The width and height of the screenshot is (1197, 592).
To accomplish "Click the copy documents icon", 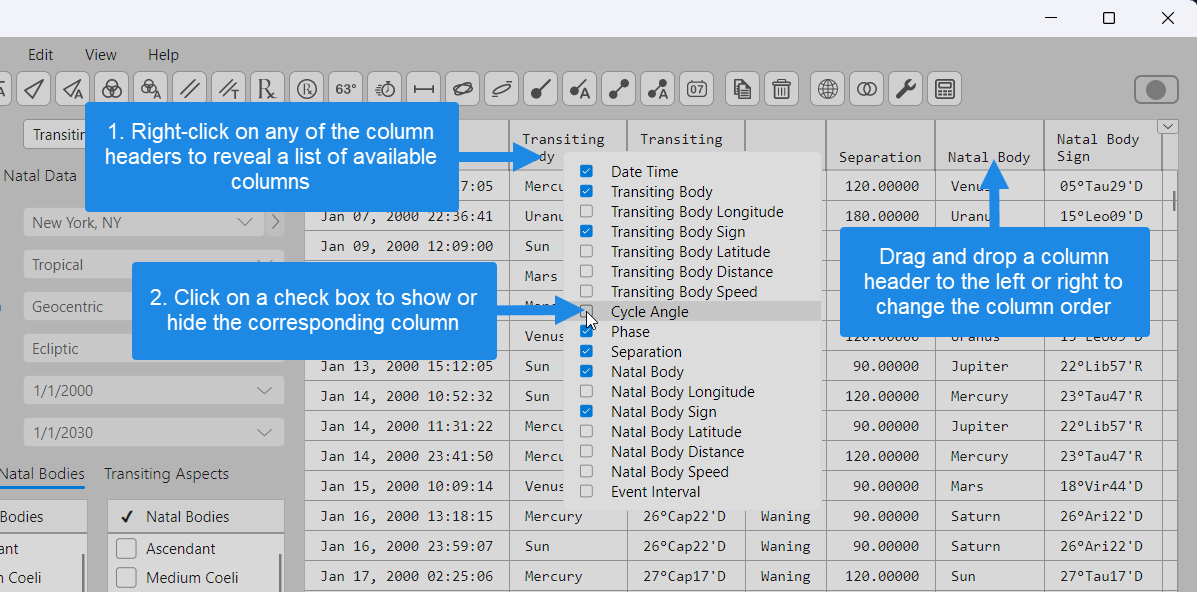I will [x=742, y=89].
